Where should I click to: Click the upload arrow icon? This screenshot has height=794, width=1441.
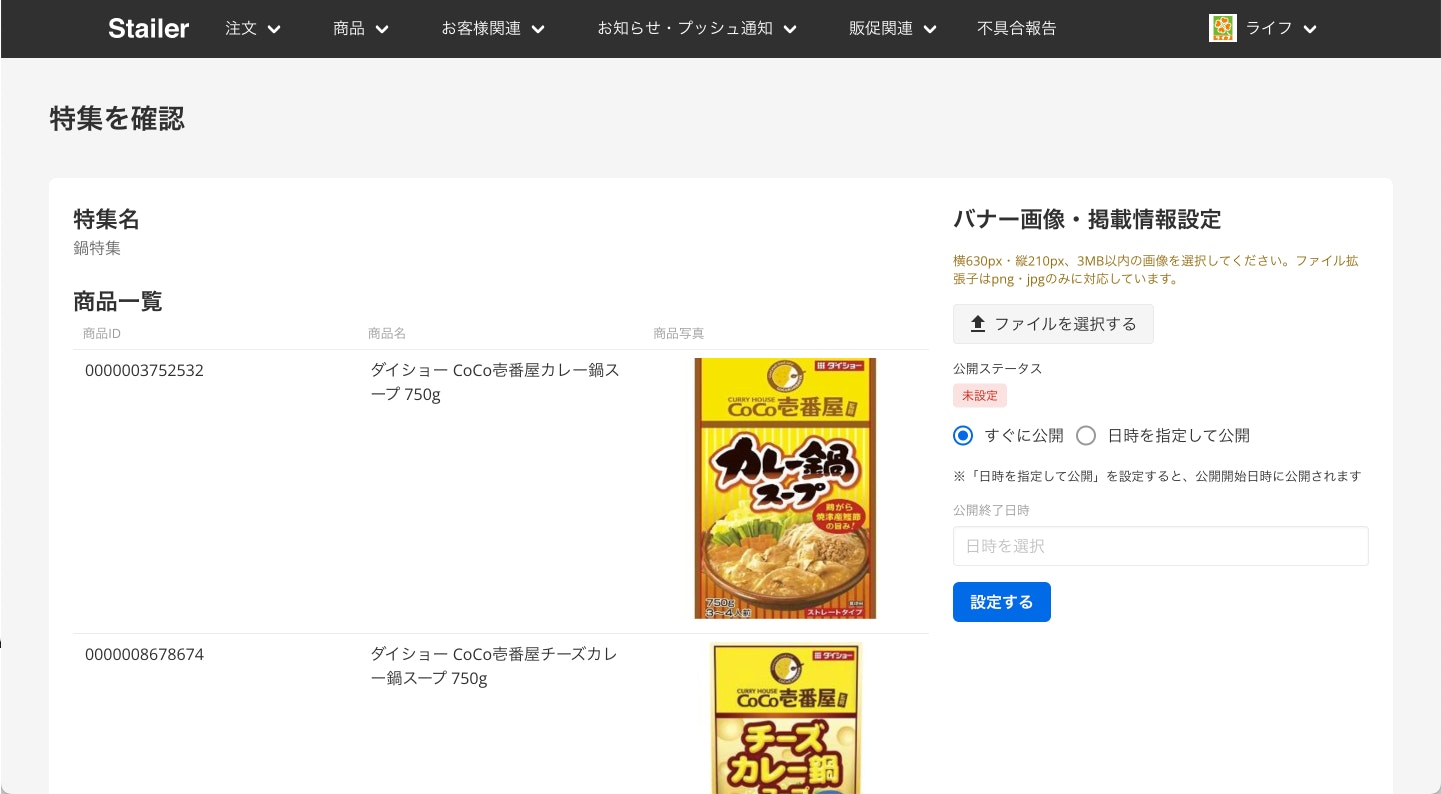[x=978, y=324]
